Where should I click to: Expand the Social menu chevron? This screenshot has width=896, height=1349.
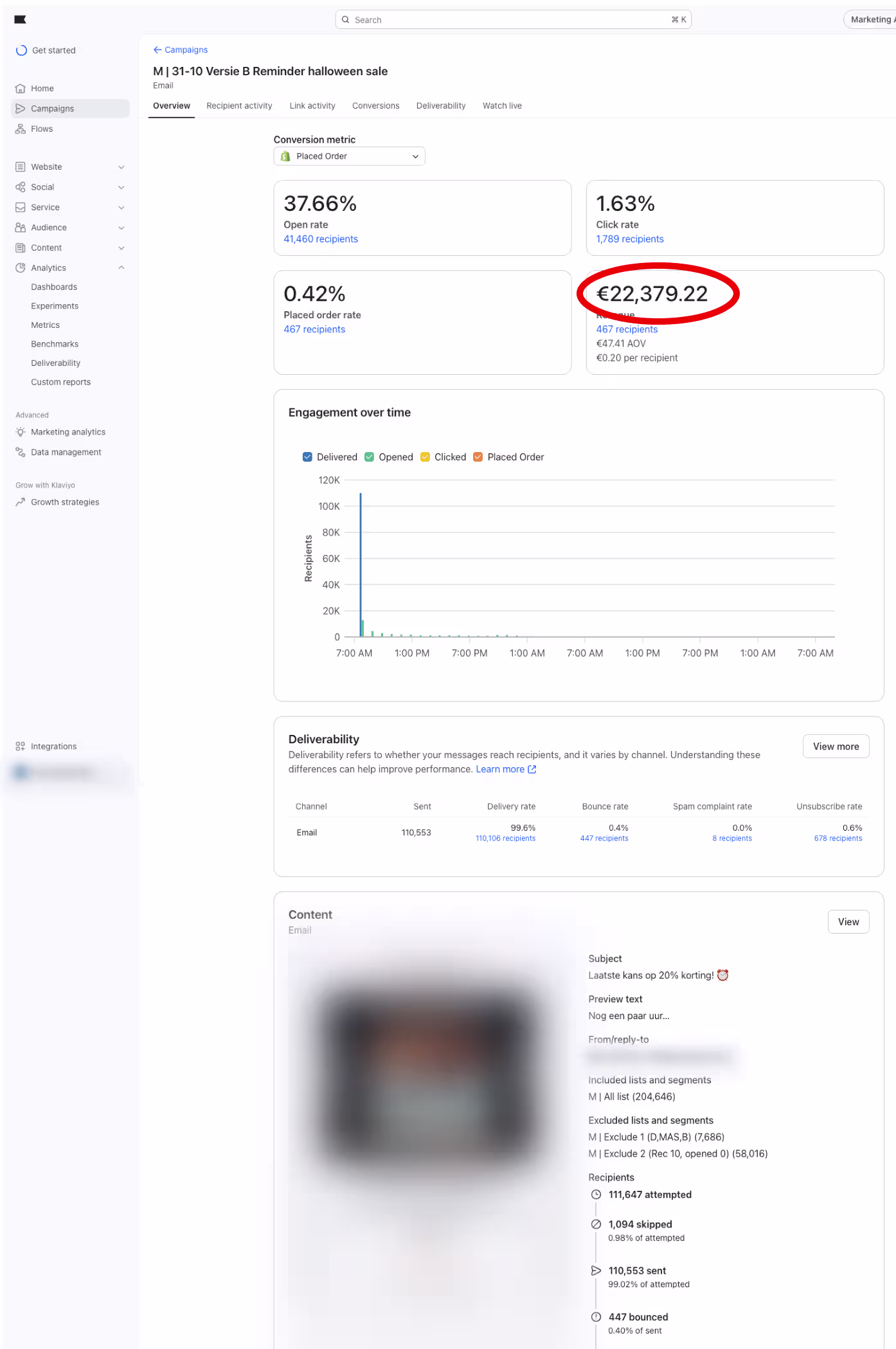click(121, 187)
